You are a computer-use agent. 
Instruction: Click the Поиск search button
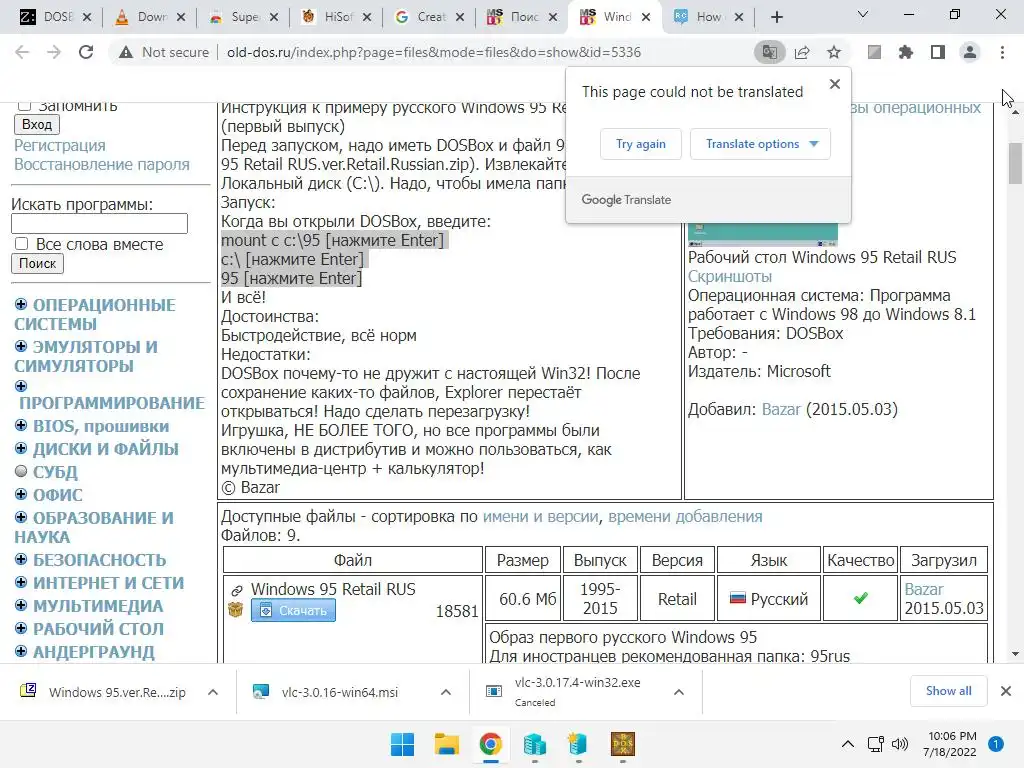coord(37,263)
